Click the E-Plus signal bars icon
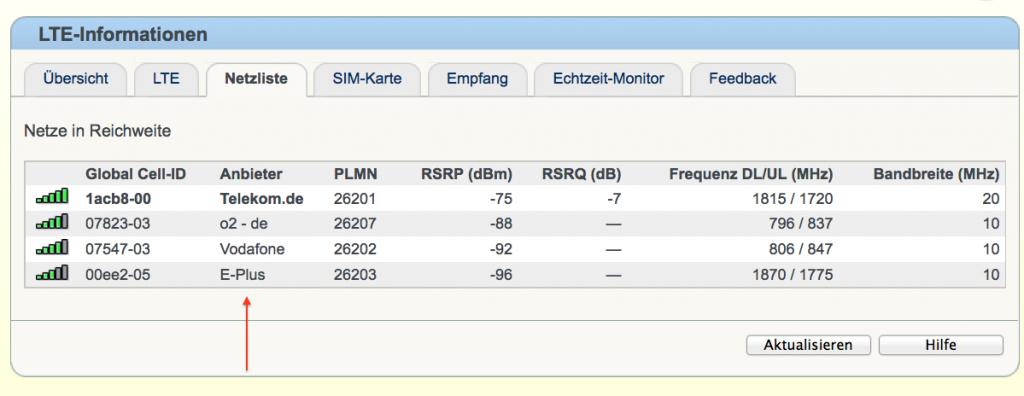The height and width of the screenshot is (396, 1024). 52,273
